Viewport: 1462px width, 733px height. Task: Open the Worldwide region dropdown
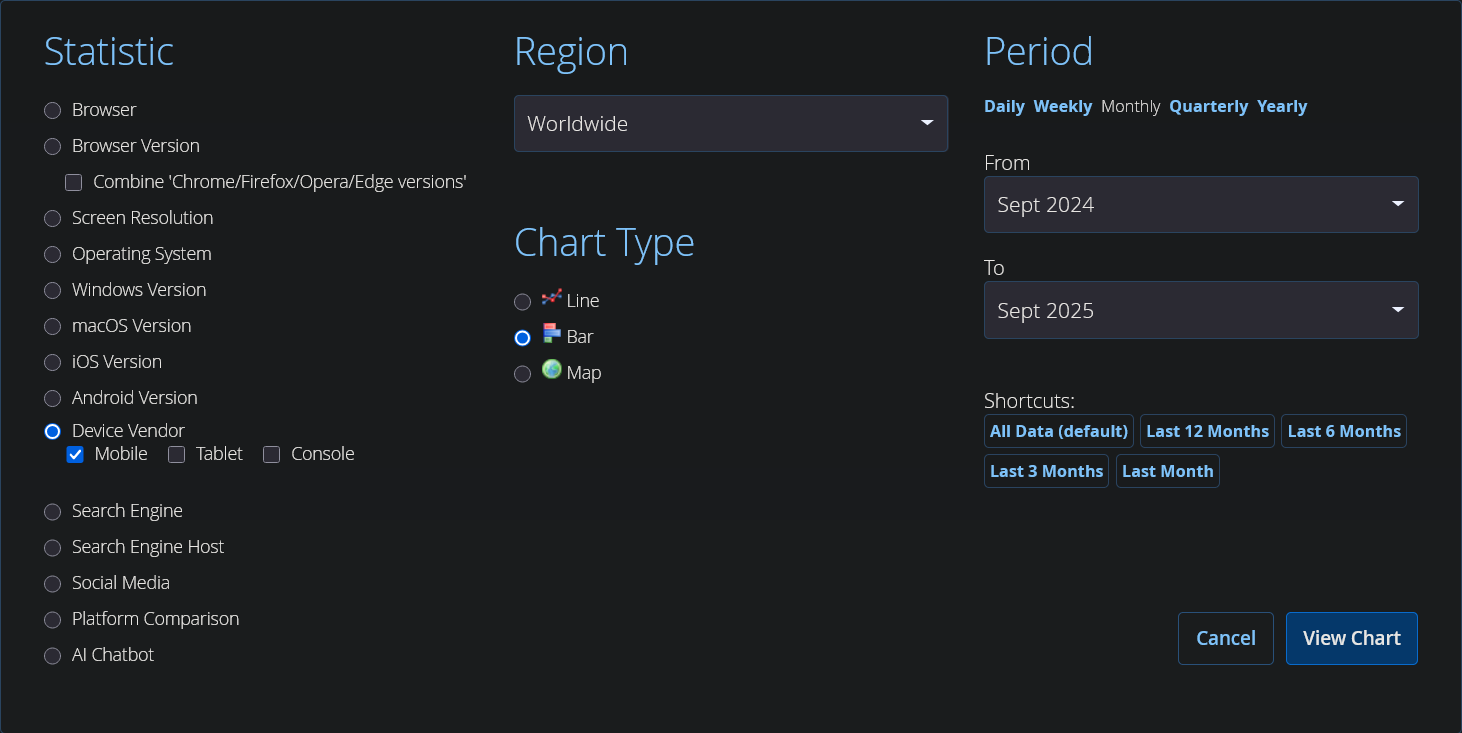(731, 124)
